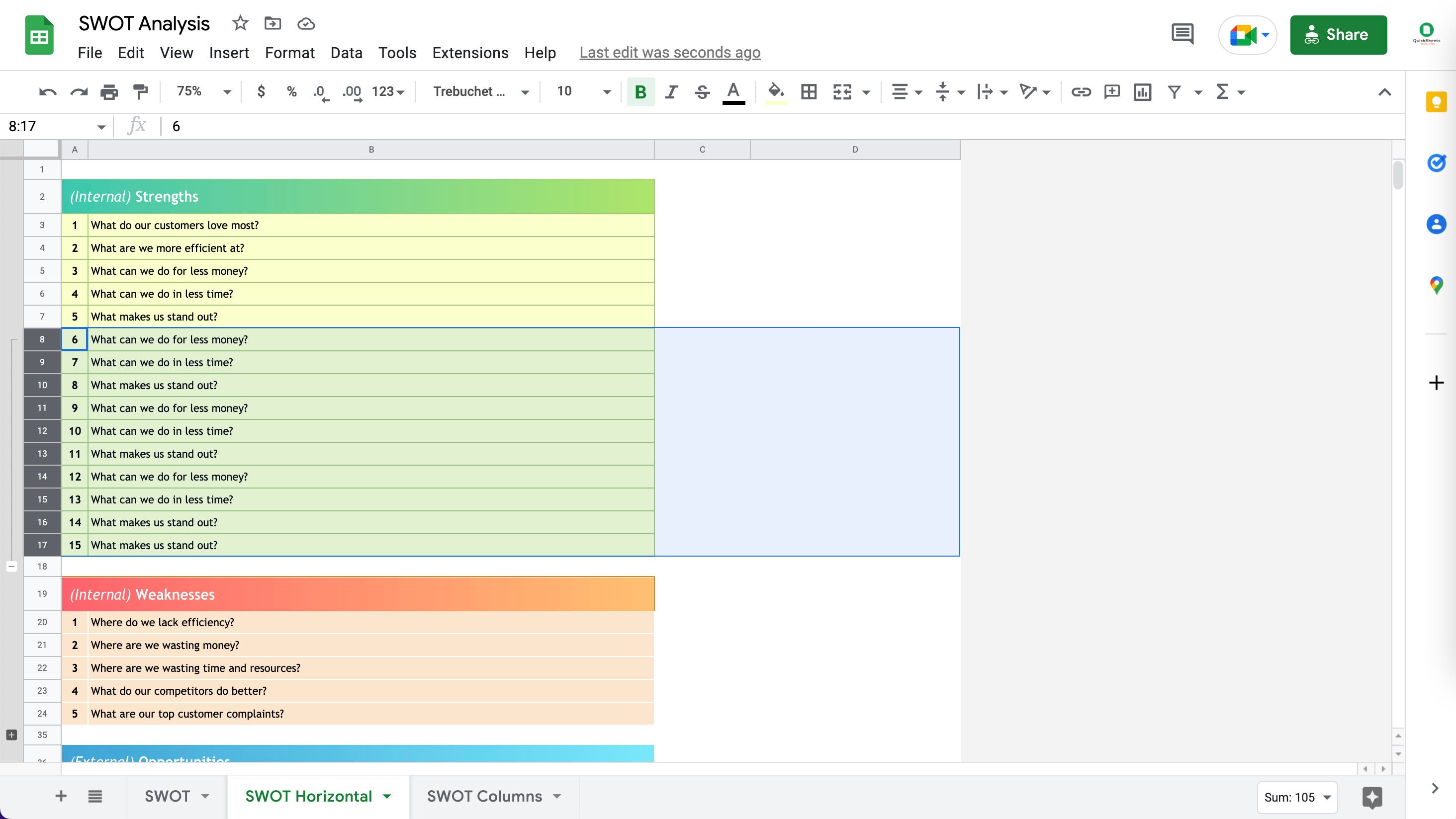Image resolution: width=1456 pixels, height=819 pixels.
Task: Toggle italic formatting
Action: 671,91
